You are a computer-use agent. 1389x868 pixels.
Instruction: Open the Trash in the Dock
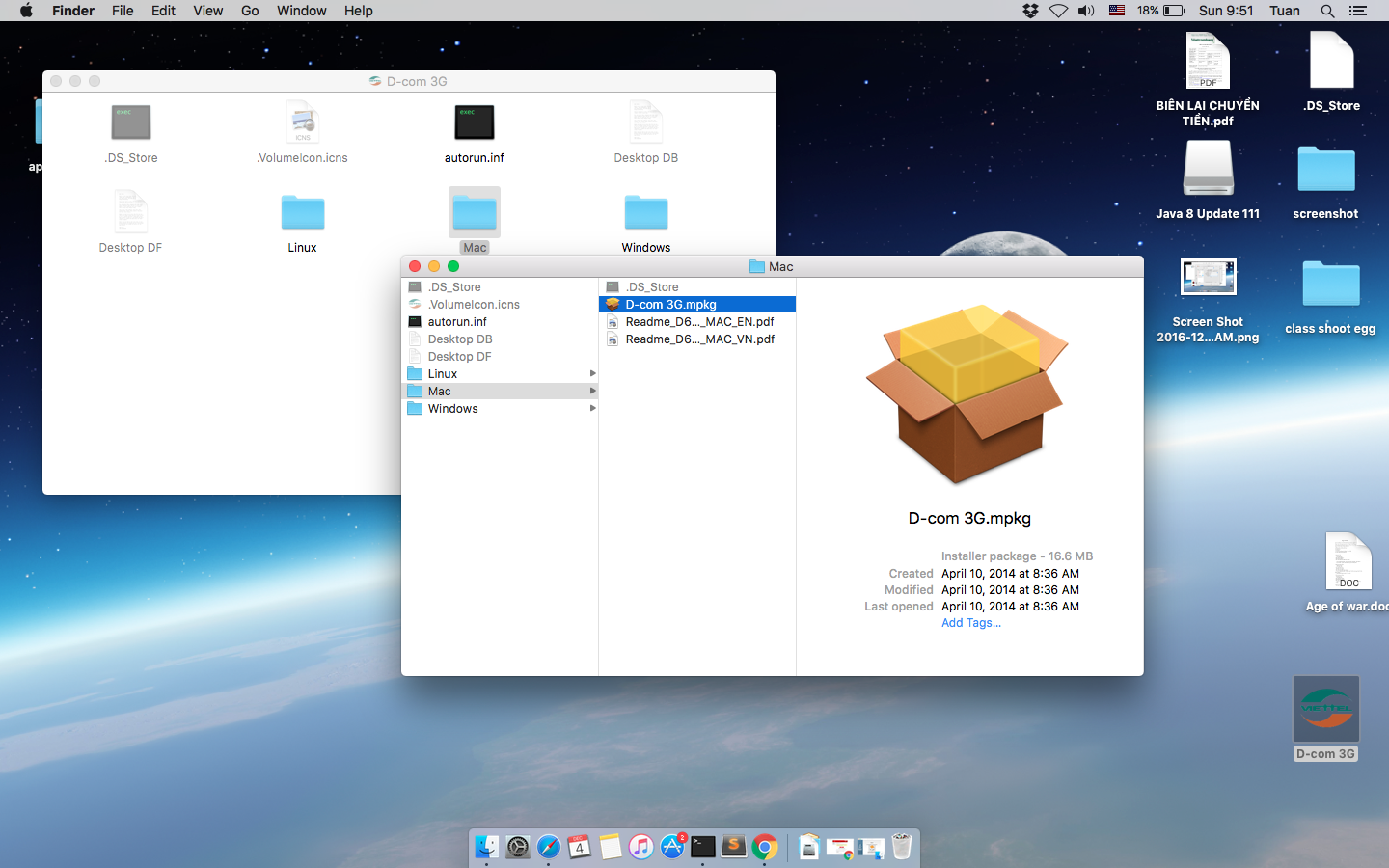[902, 847]
